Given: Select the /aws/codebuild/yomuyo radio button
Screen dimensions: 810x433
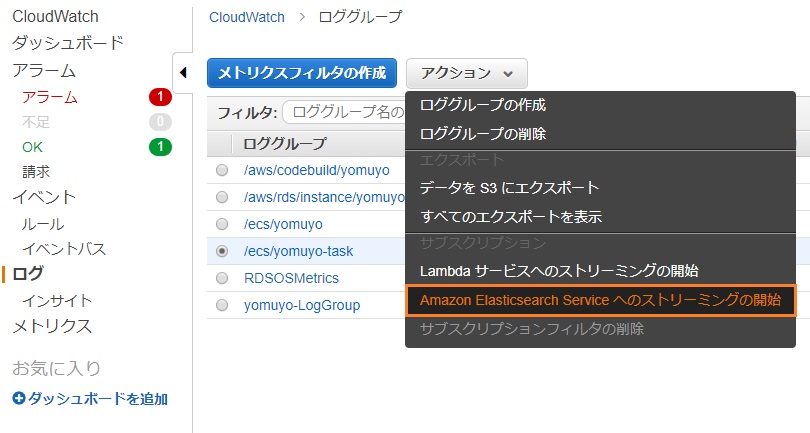Looking at the screenshot, I should pos(222,170).
